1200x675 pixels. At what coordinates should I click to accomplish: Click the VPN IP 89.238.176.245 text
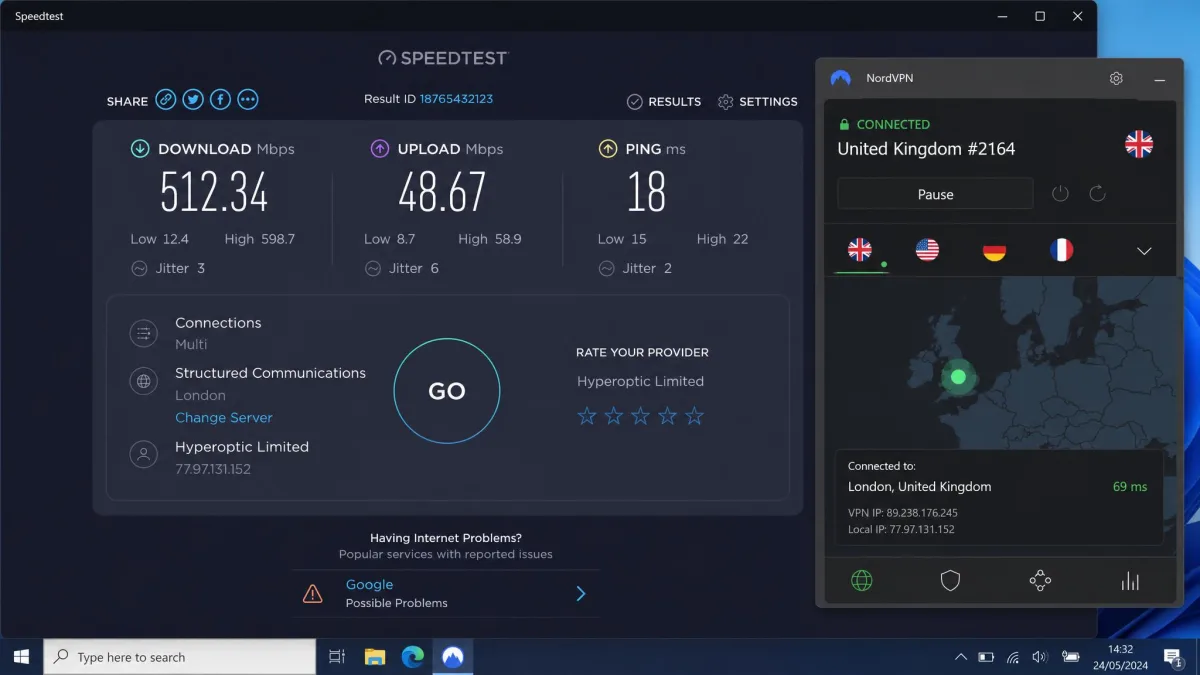click(903, 513)
